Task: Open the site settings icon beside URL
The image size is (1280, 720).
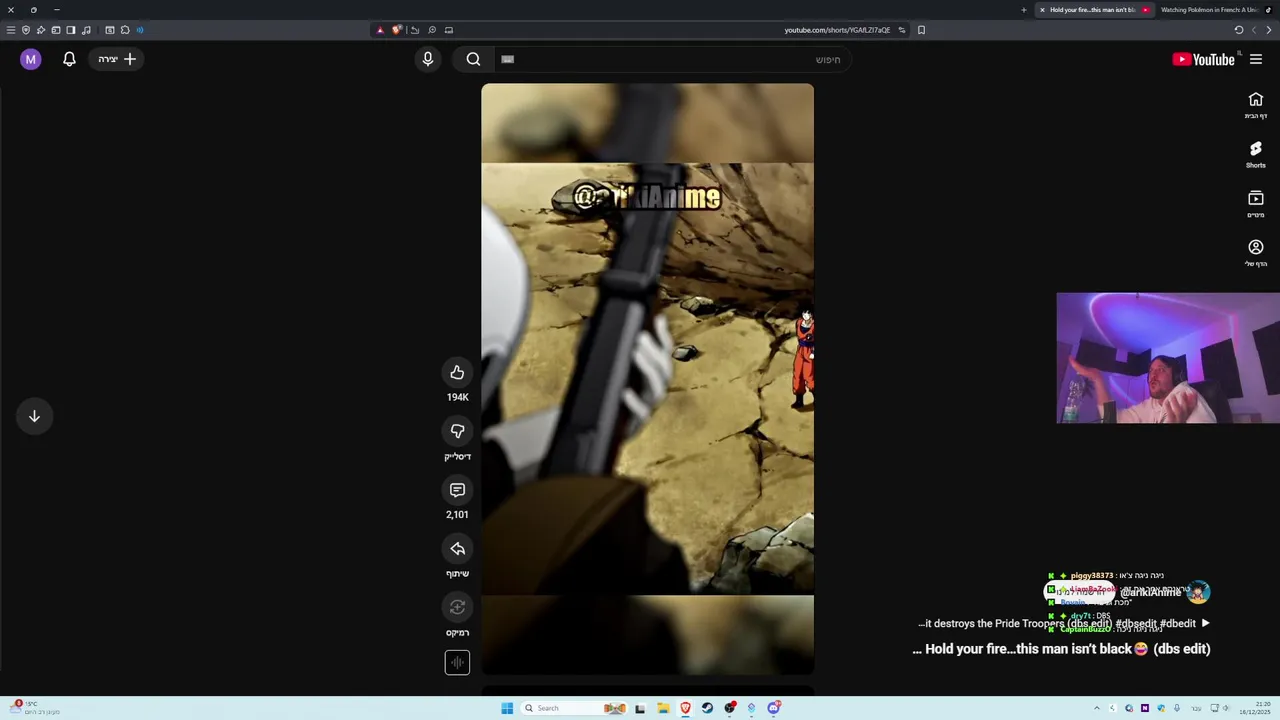Action: click(x=901, y=30)
